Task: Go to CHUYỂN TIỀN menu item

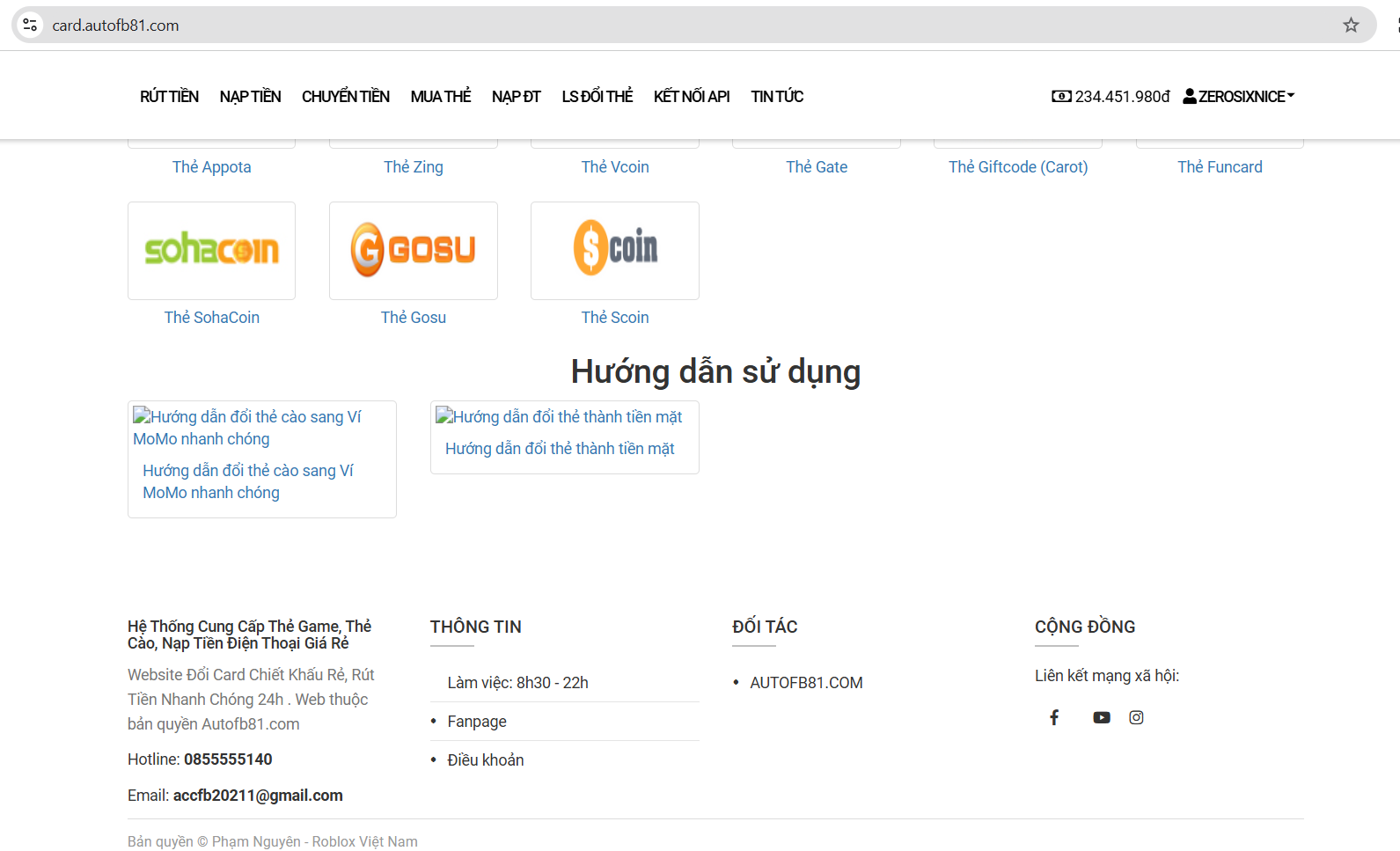Action: pyautogui.click(x=346, y=97)
